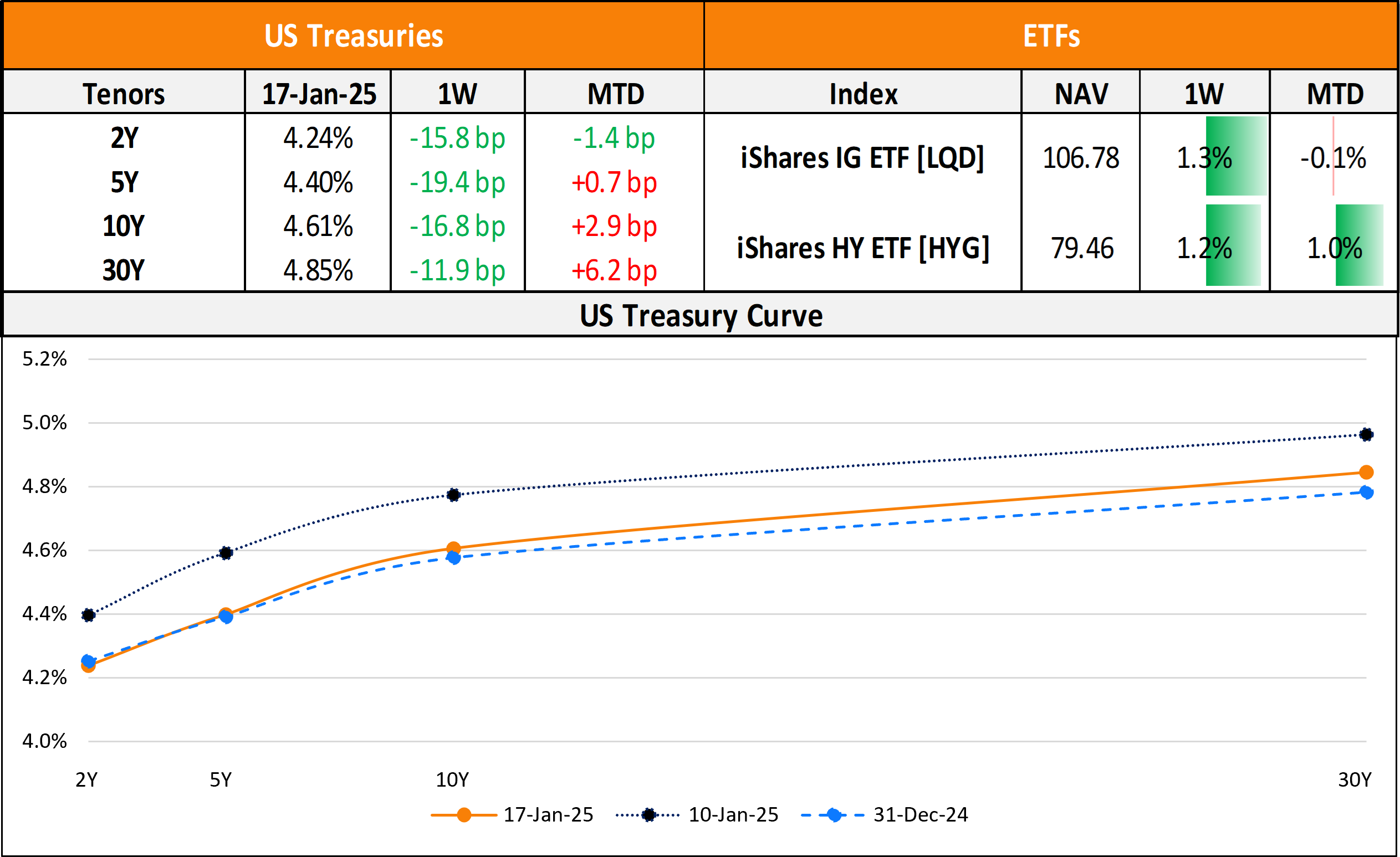Click the LQD NAV value 106.78
1400x857 pixels.
coord(1081,158)
